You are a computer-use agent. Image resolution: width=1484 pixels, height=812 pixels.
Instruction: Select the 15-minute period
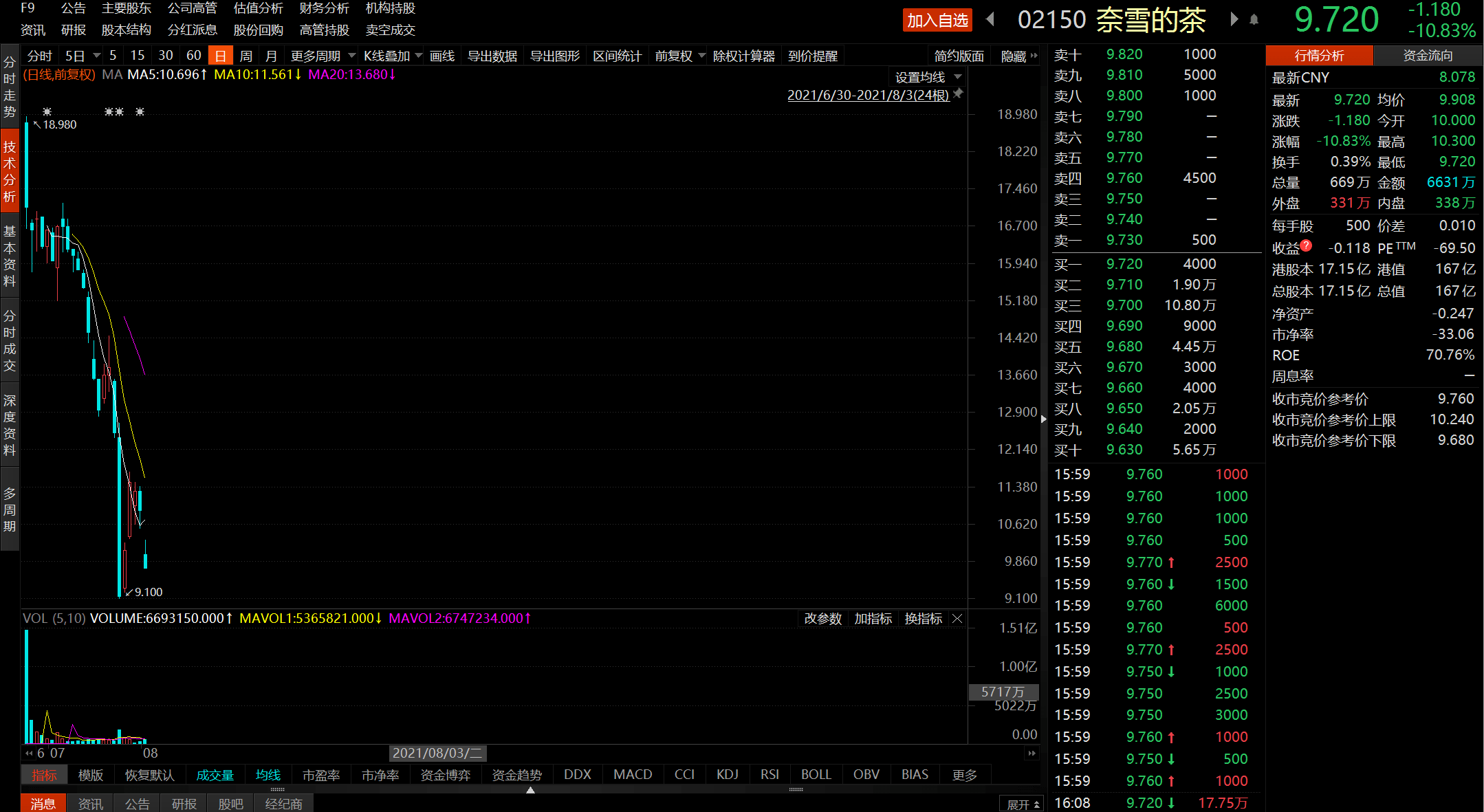point(138,56)
